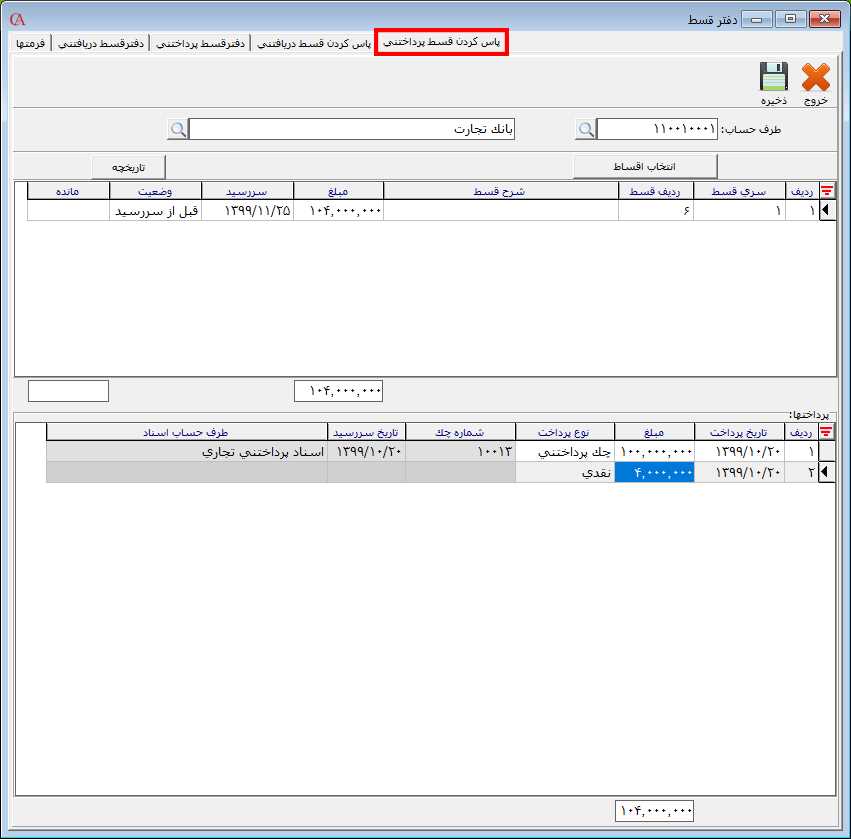Click the بانک تجارت account name field
Viewport: 851px width, 839px height.
pyautogui.click(x=351, y=130)
